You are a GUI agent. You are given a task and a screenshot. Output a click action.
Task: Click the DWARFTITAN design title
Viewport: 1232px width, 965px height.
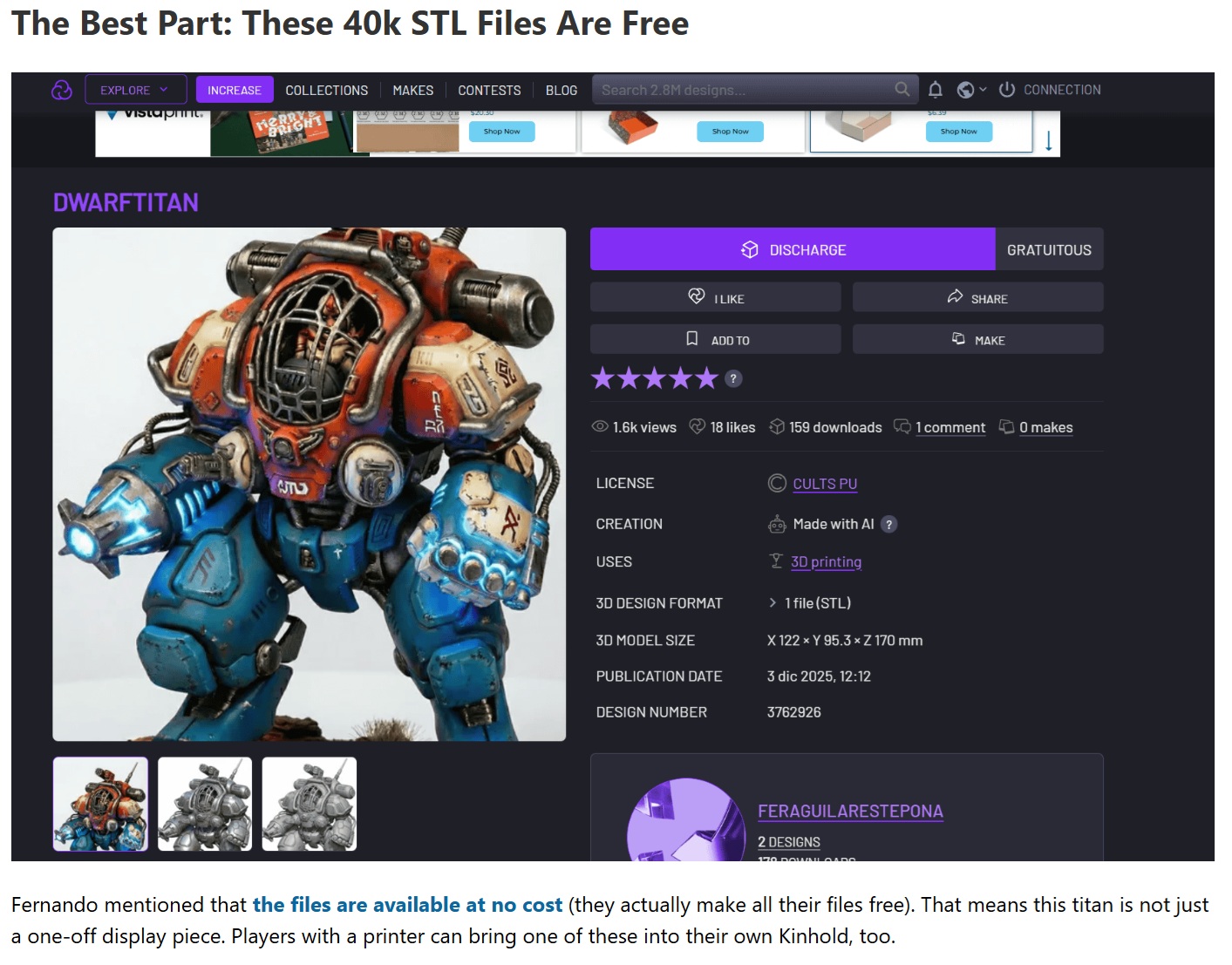pos(126,202)
